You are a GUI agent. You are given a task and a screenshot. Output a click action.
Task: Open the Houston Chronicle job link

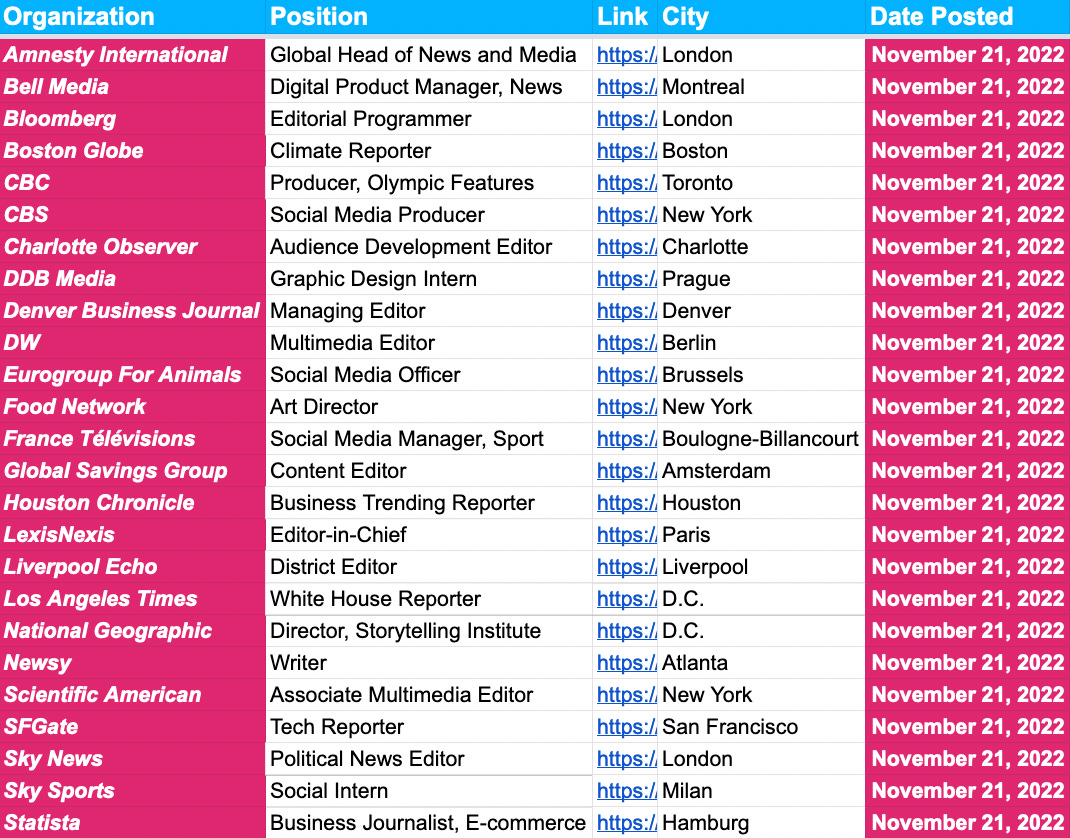tap(626, 503)
